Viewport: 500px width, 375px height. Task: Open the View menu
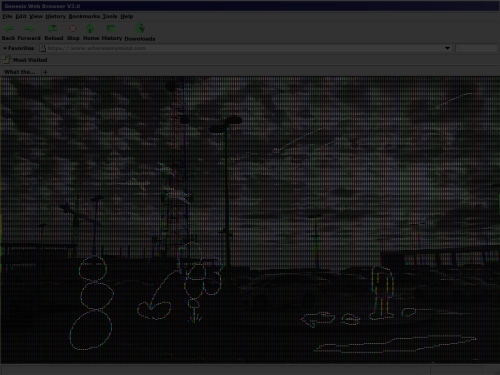[x=36, y=16]
